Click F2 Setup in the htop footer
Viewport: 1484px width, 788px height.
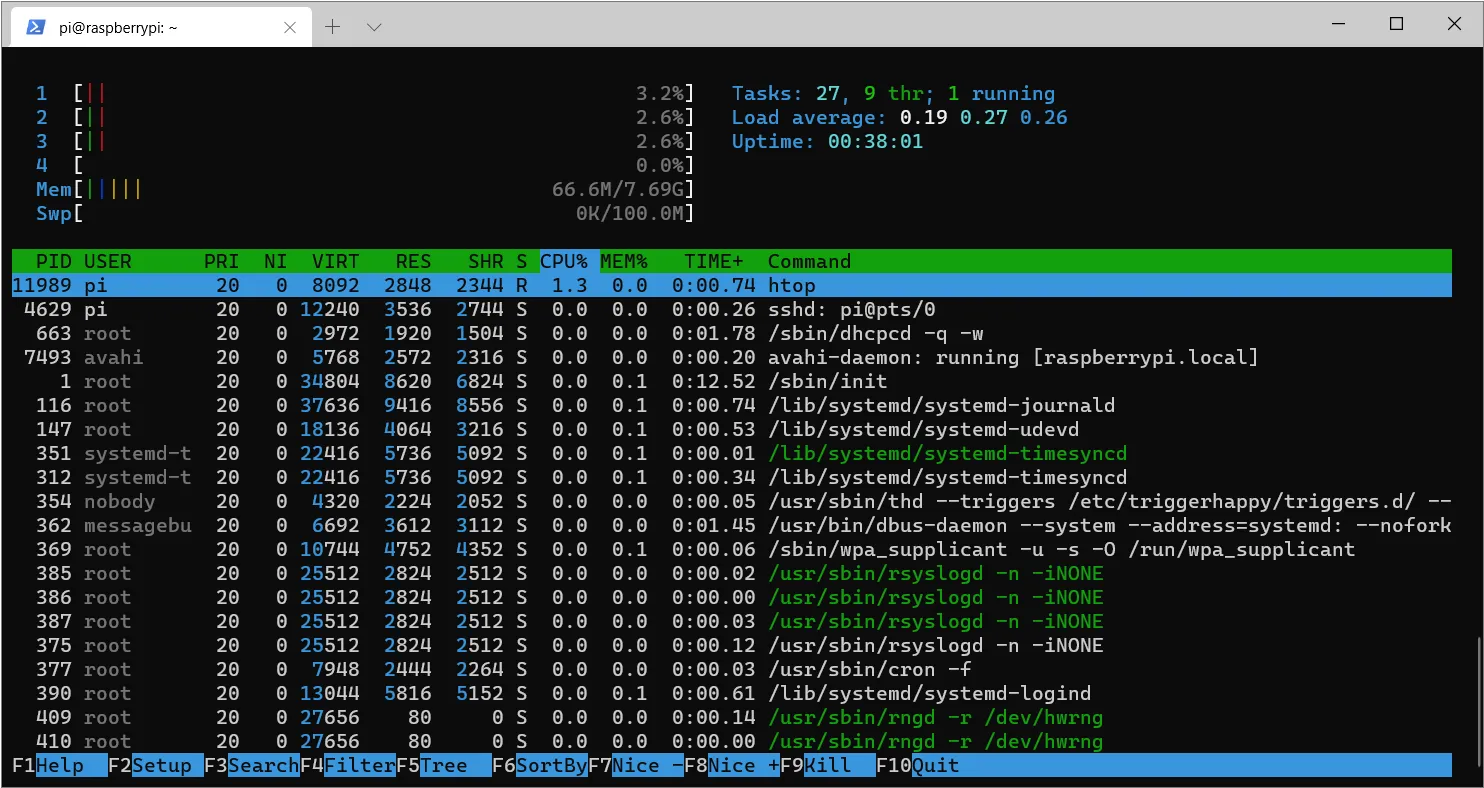[156, 765]
